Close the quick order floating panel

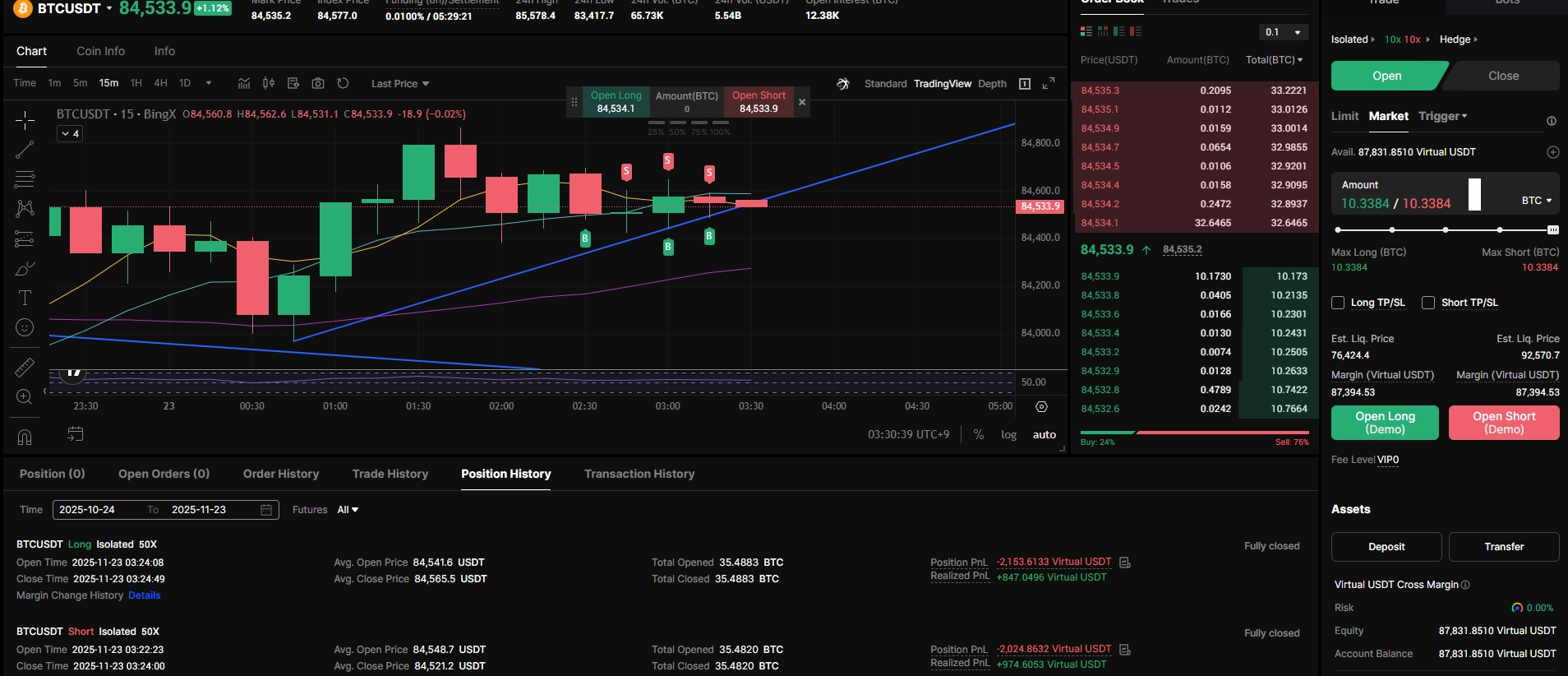[802, 102]
